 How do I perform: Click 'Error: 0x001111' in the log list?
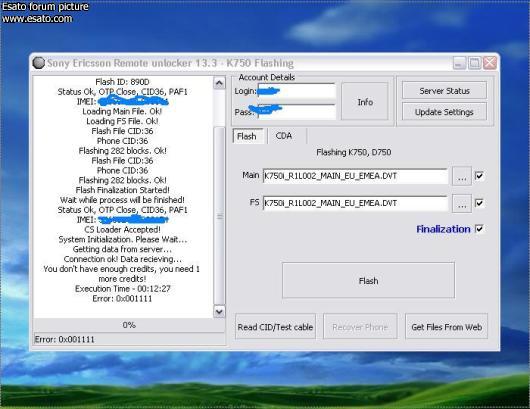click(122, 298)
